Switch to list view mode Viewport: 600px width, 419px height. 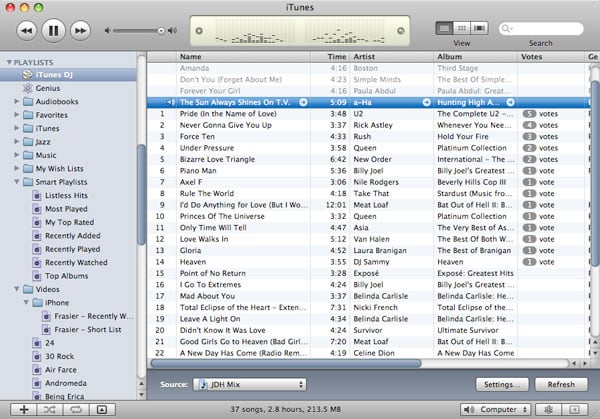[444, 28]
